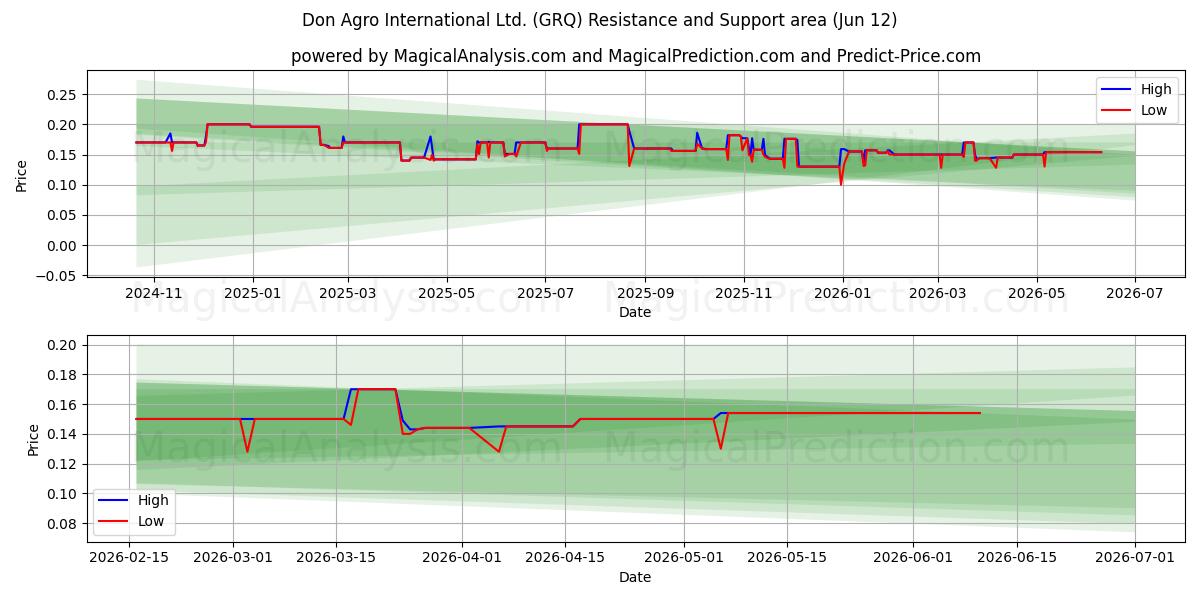
Task: Click the '2025-03' date tick on top chart
Action: coord(347,292)
